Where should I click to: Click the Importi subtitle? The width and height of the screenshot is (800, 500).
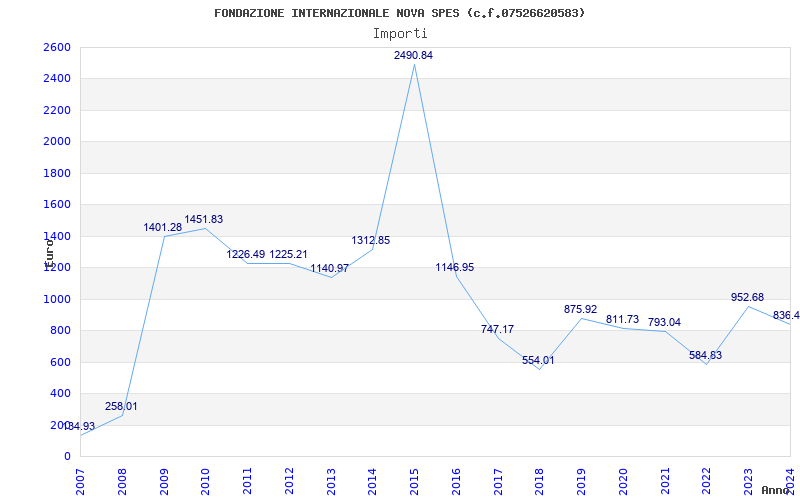[400, 34]
